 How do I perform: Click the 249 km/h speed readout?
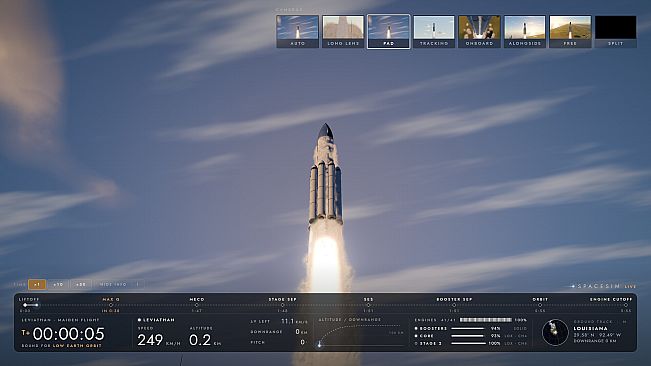(x=159, y=340)
